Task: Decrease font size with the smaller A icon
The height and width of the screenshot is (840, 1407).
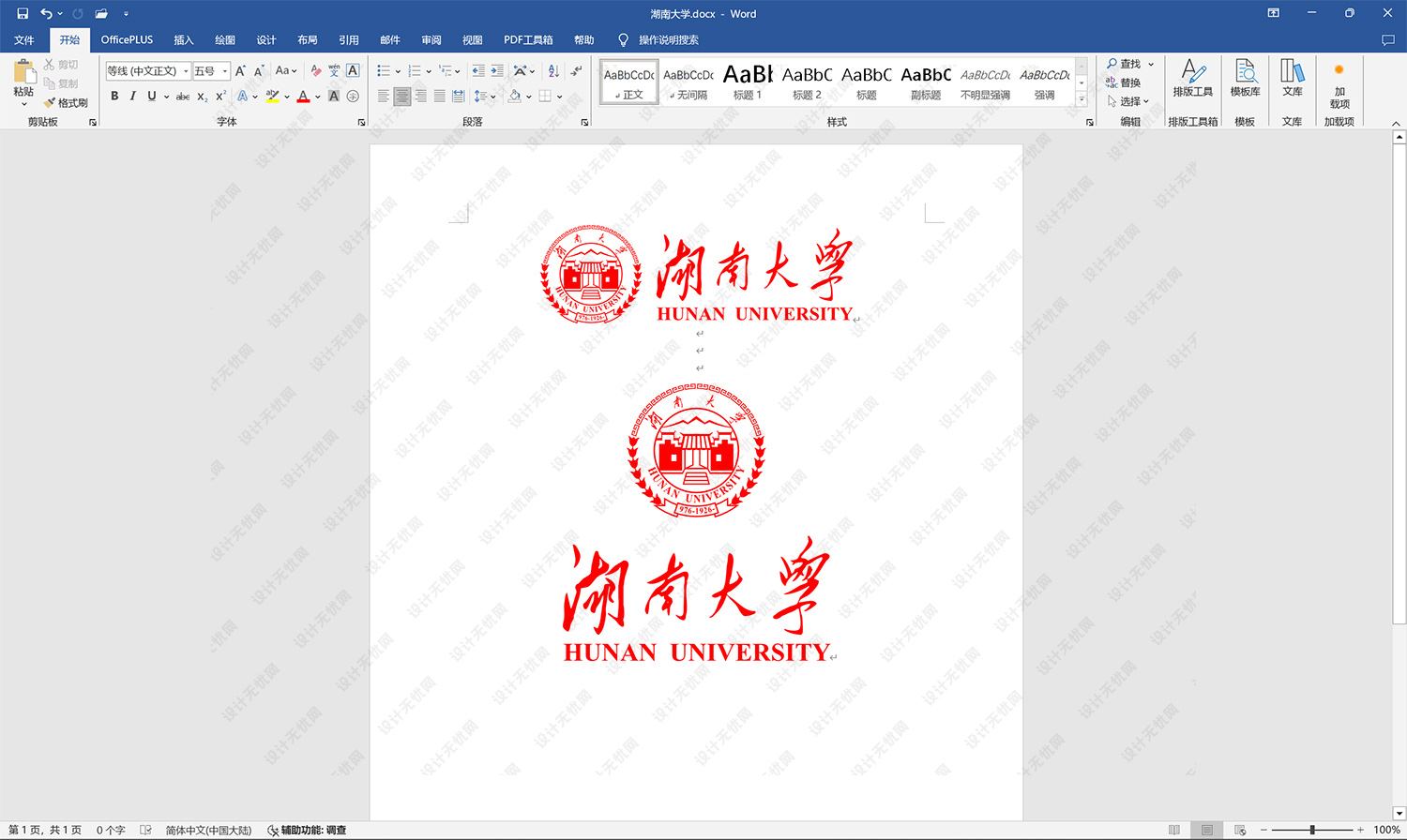Action: (259, 71)
